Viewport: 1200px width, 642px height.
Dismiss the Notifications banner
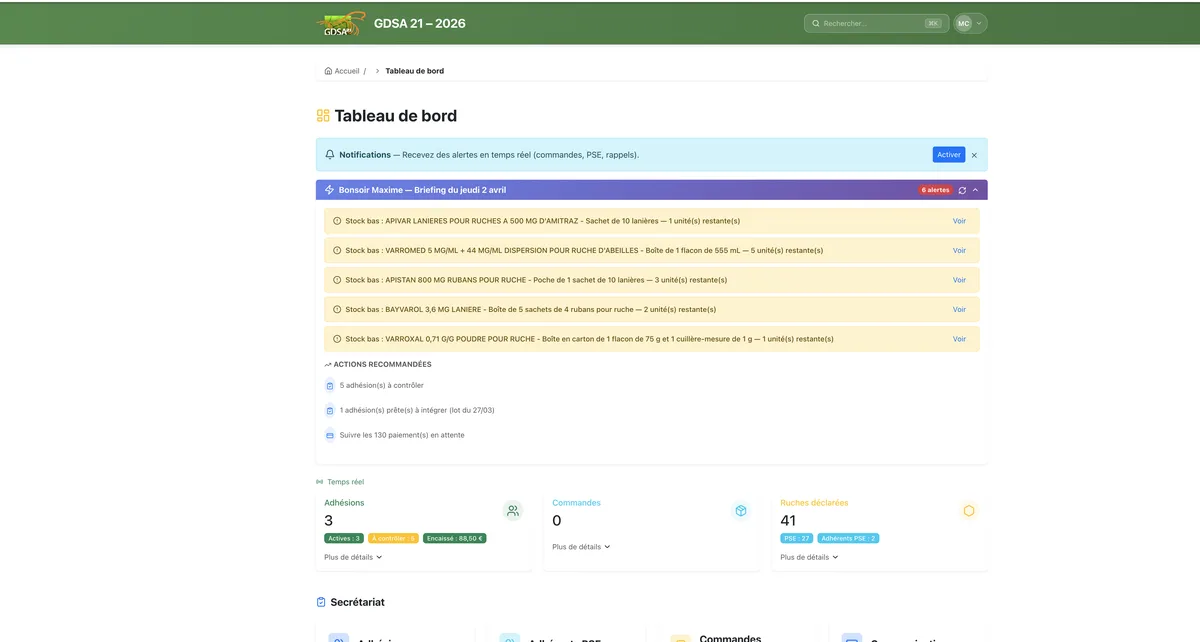point(973,154)
